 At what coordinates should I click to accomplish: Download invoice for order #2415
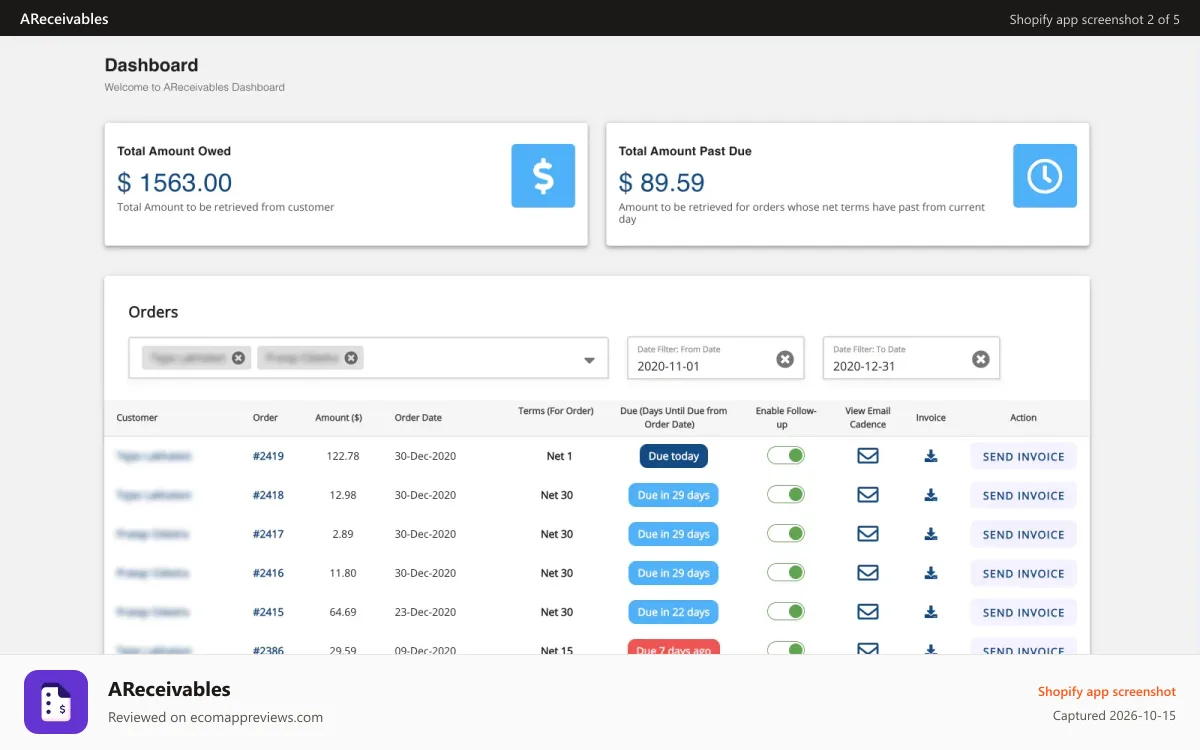pos(931,612)
